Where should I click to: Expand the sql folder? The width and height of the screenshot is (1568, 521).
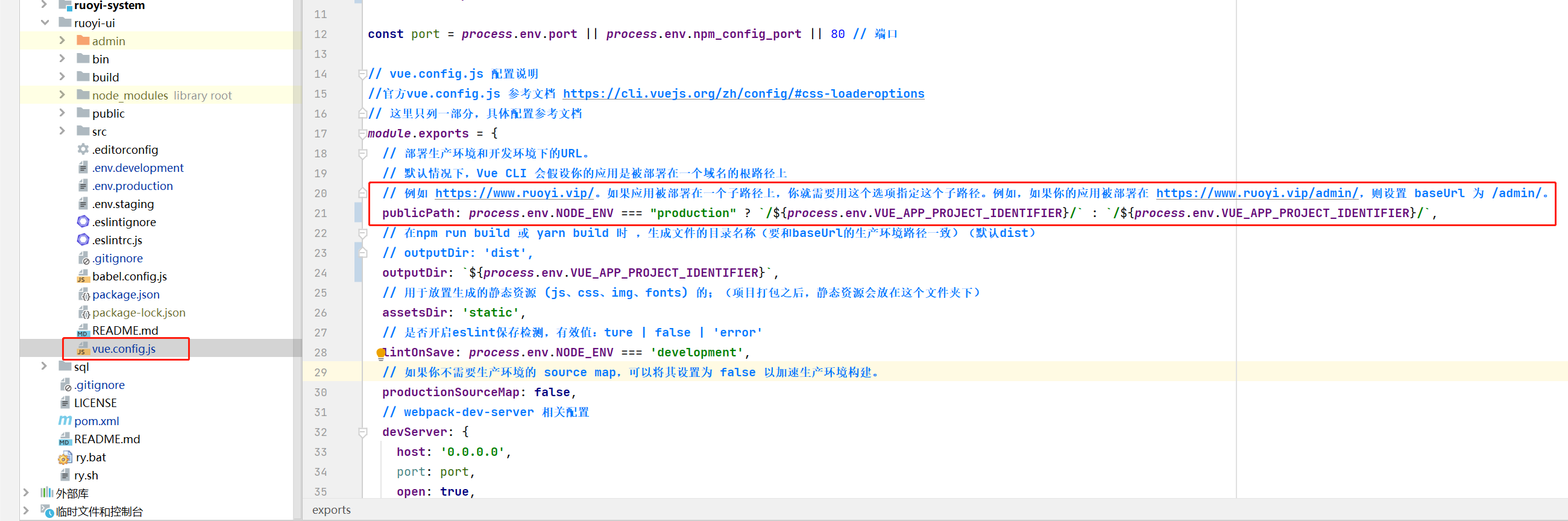tap(45, 367)
